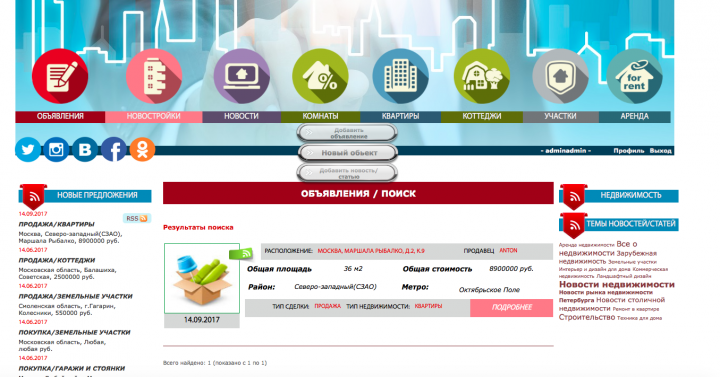Click the red RSS ribbon beside Темы новостей/статей
The width and height of the screenshot is (720, 377).
pyautogui.click(x=574, y=225)
